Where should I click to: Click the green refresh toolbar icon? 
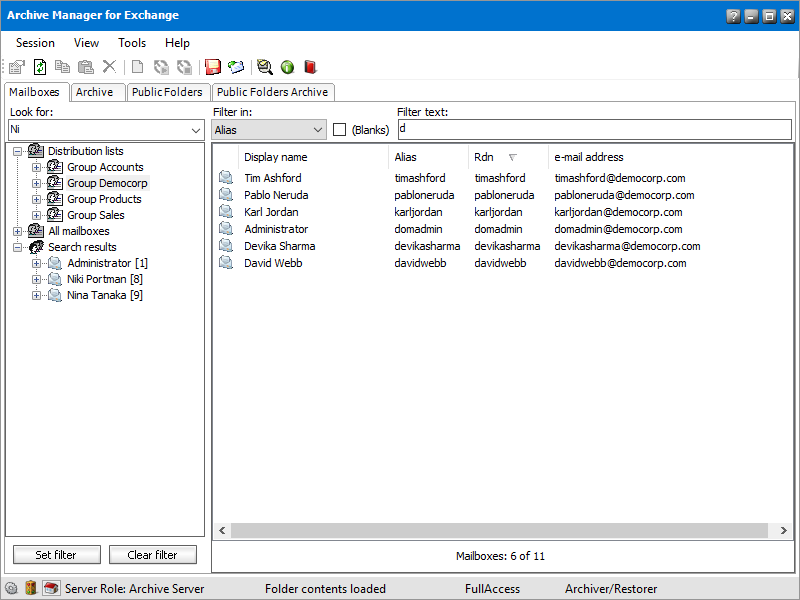[x=40, y=67]
